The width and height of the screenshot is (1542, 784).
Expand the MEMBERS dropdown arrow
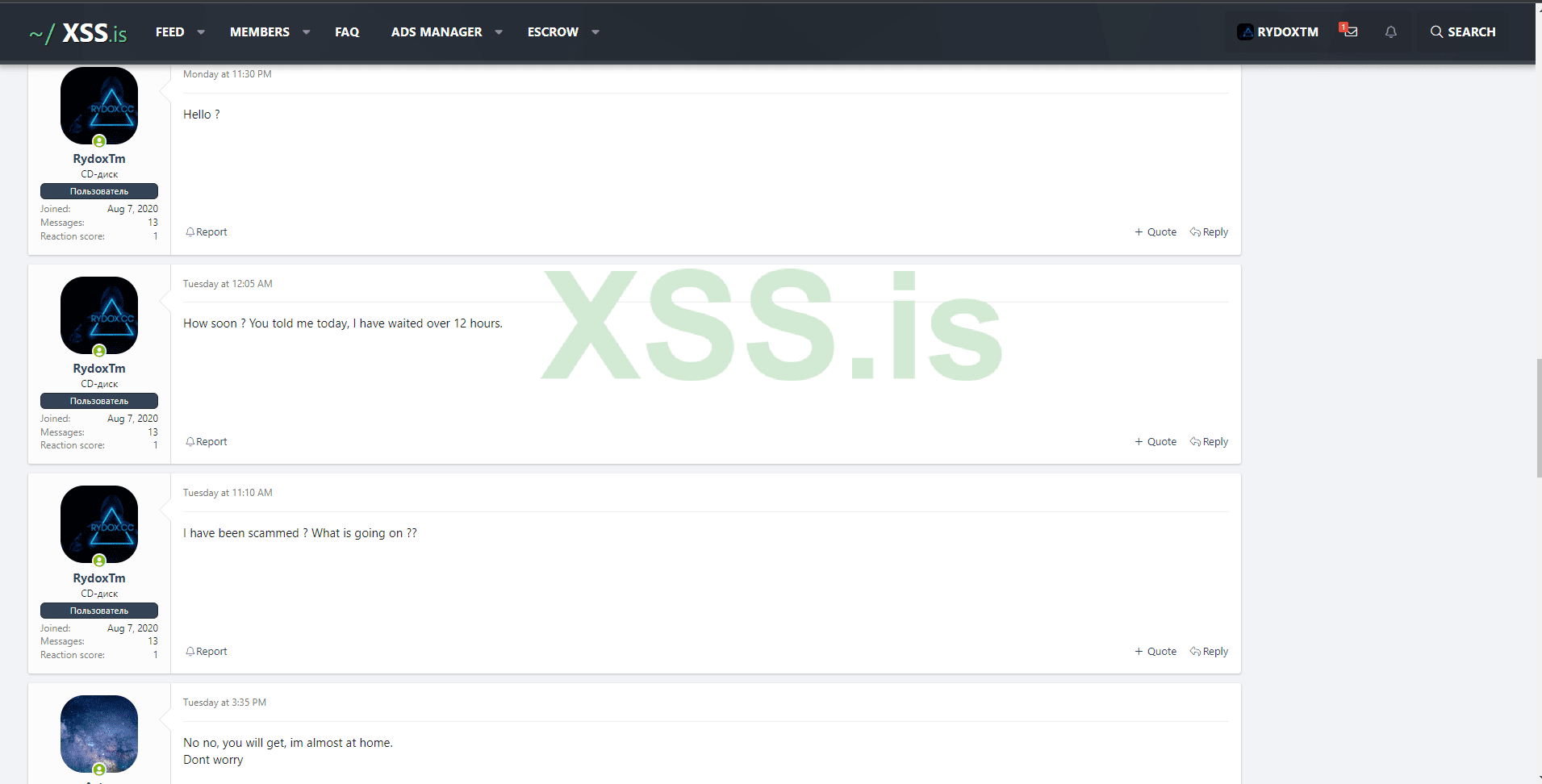(307, 32)
